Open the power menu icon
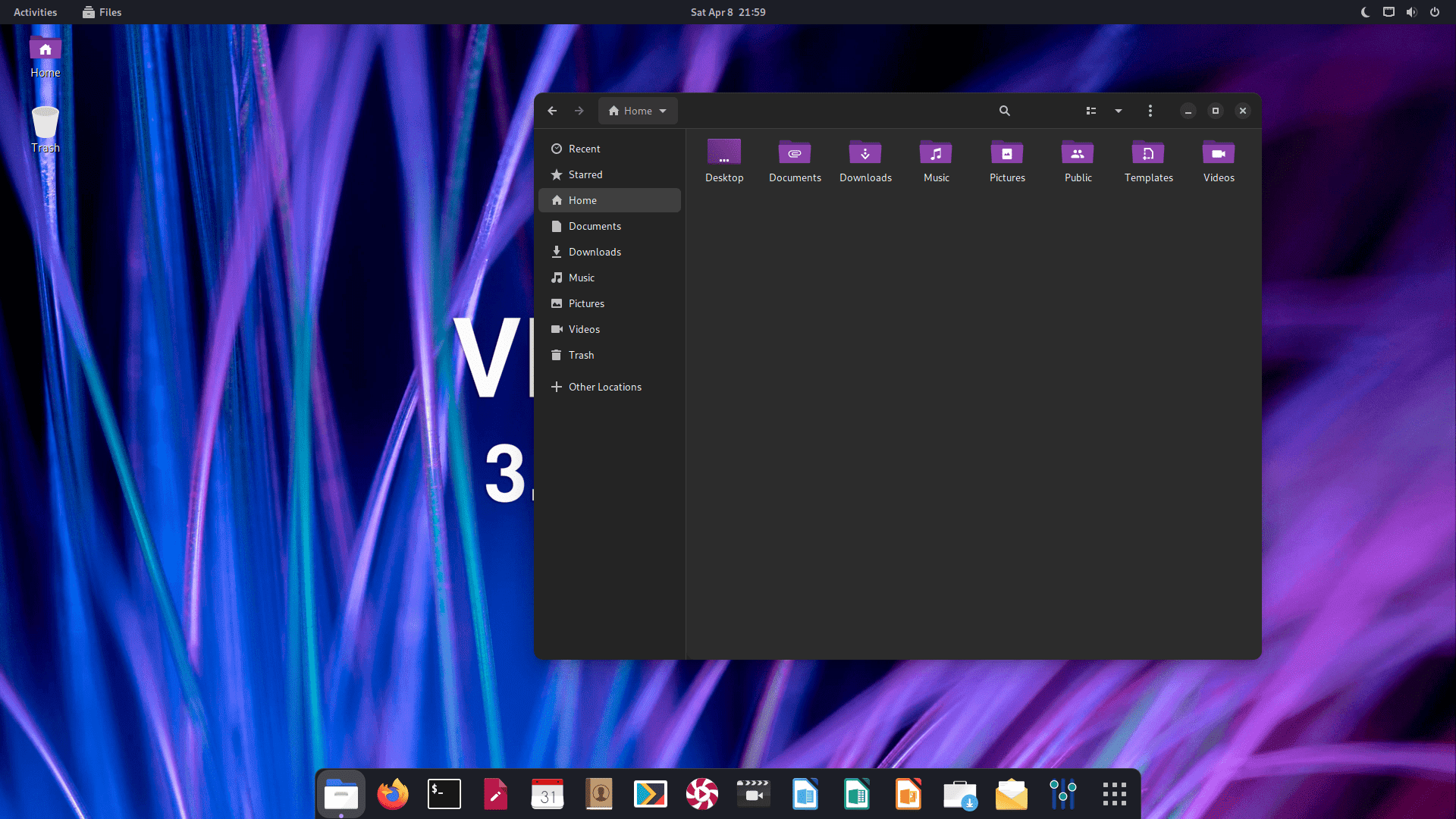 coord(1435,12)
